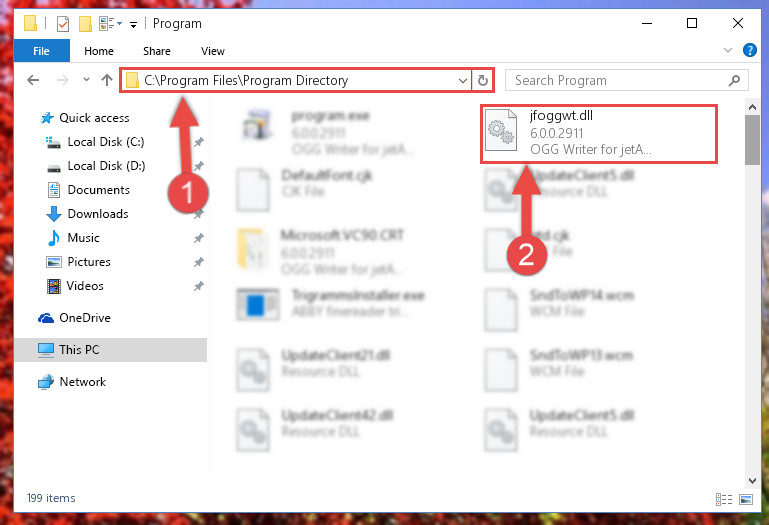Click the vertical scrollbar down arrow
Image resolution: width=769 pixels, height=525 pixels.
click(752, 480)
